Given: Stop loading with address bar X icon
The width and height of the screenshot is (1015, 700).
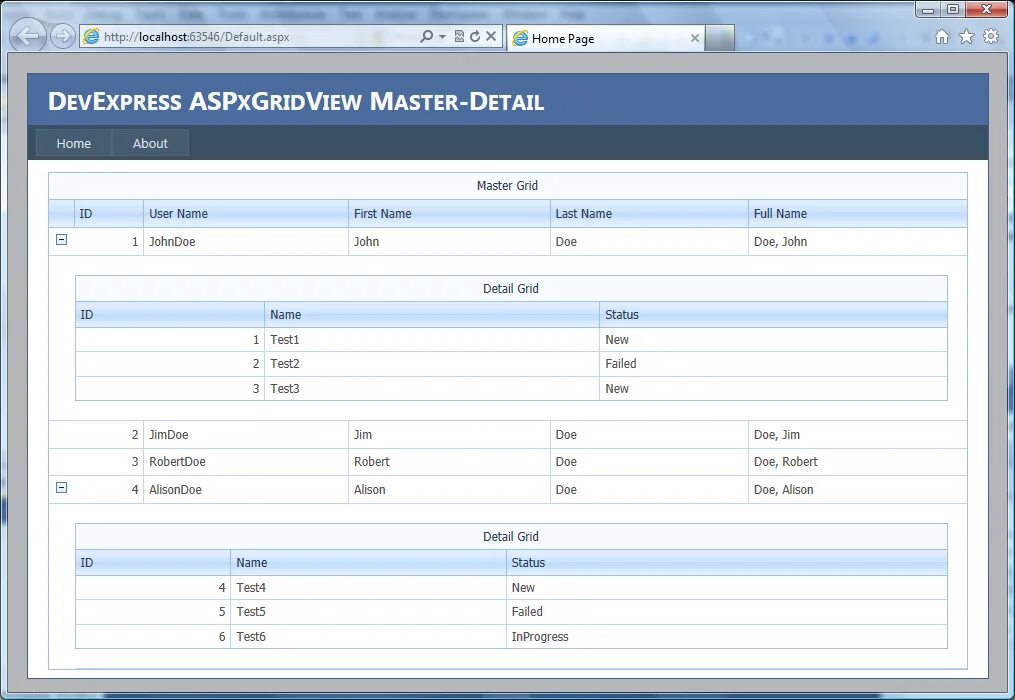Looking at the screenshot, I should click(491, 36).
